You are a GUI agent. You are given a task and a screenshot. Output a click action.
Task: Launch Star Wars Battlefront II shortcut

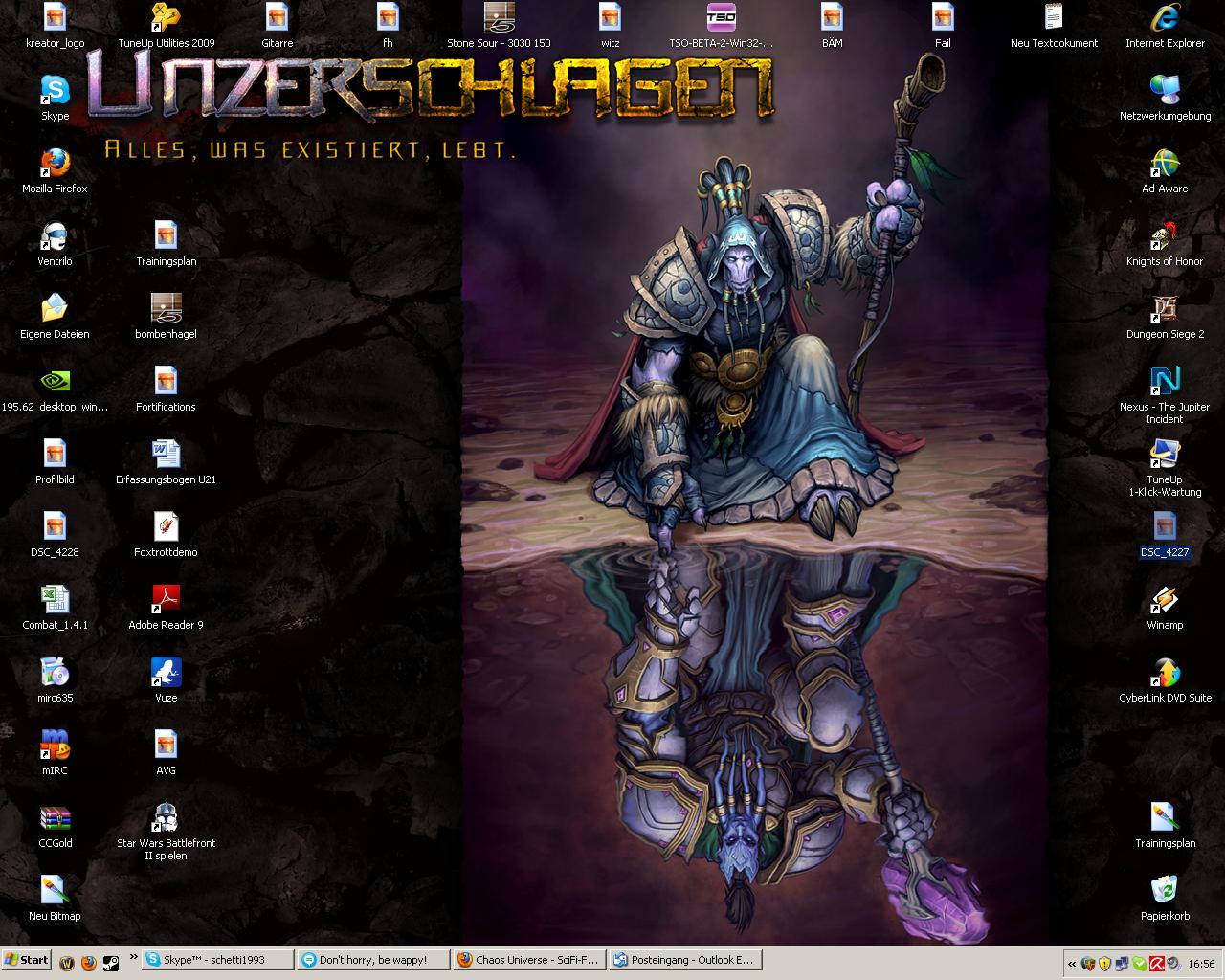[166, 820]
